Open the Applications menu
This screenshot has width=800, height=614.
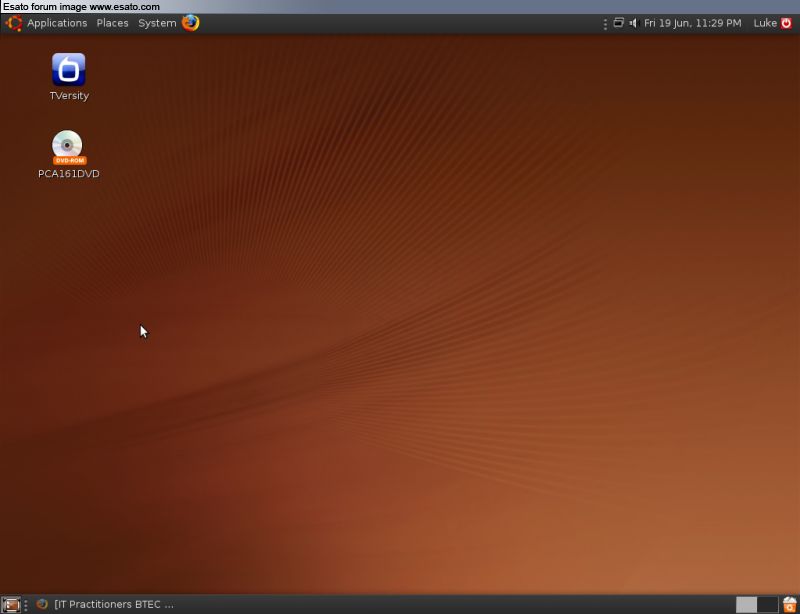[x=57, y=23]
